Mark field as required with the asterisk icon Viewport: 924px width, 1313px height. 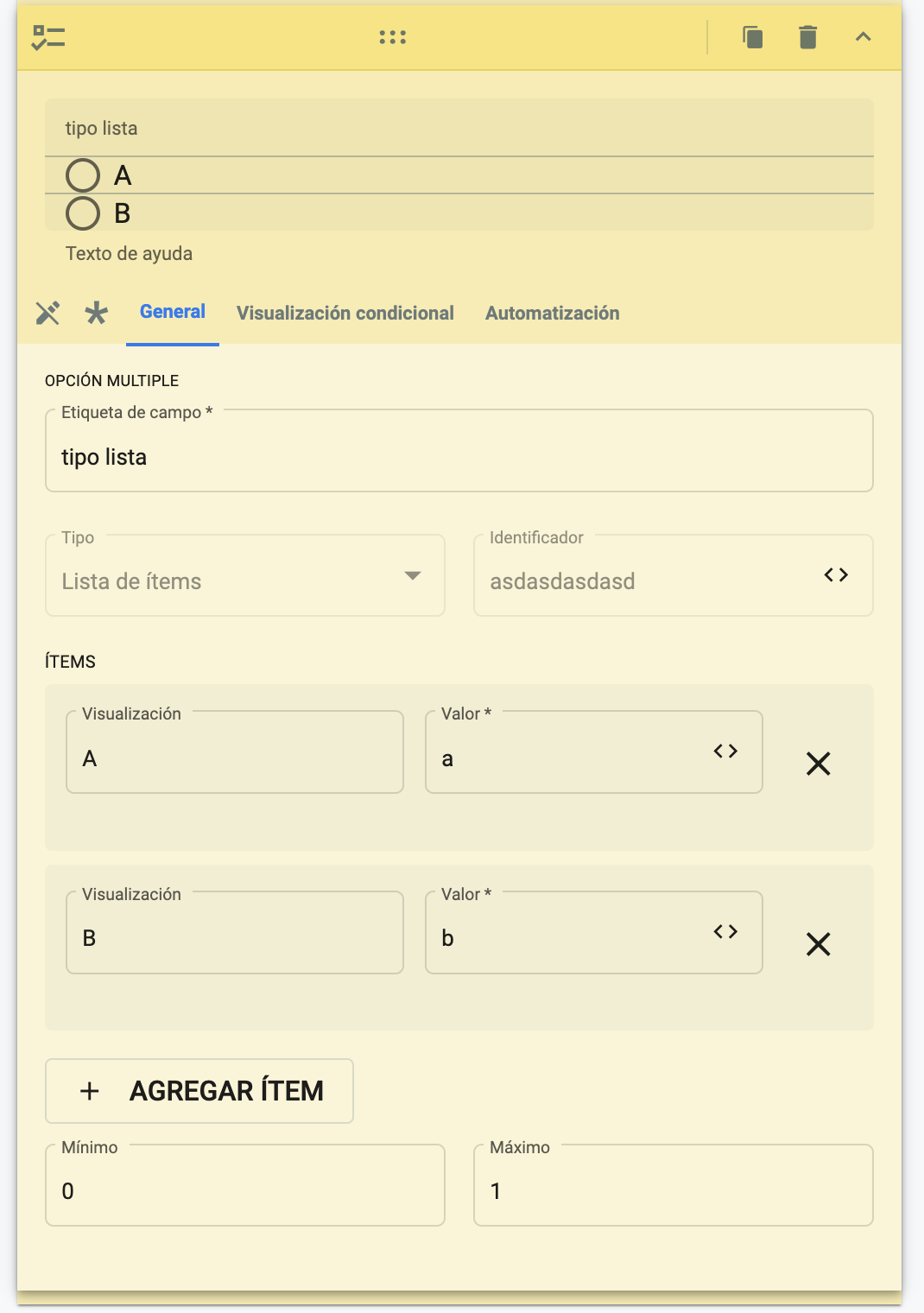[x=97, y=313]
